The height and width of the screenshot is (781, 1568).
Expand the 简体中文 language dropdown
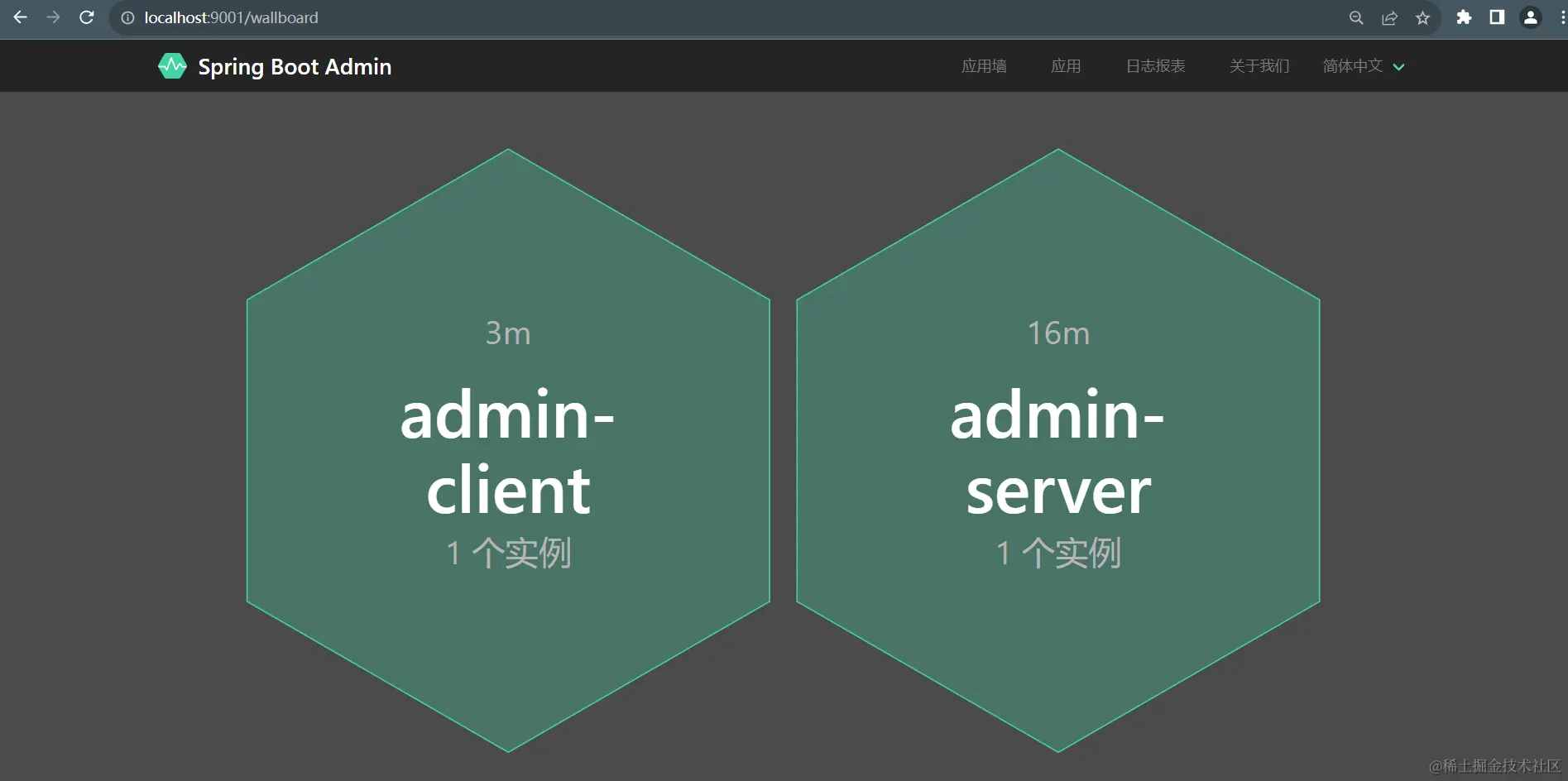[x=1363, y=66]
